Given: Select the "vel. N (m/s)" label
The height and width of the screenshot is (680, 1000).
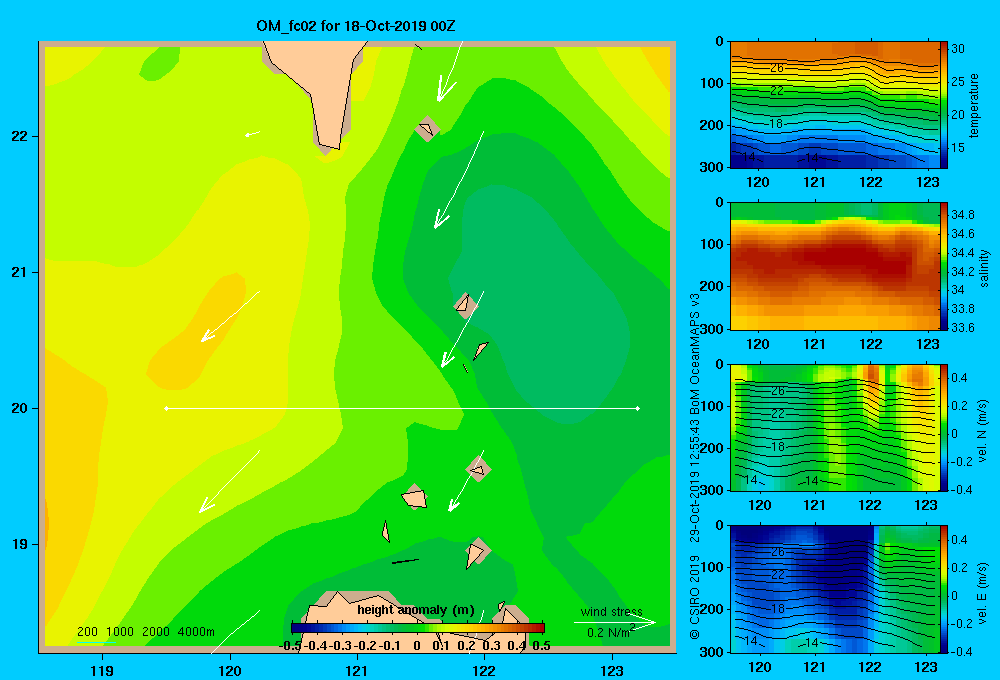Looking at the screenshot, I should pyautogui.click(x=982, y=431).
